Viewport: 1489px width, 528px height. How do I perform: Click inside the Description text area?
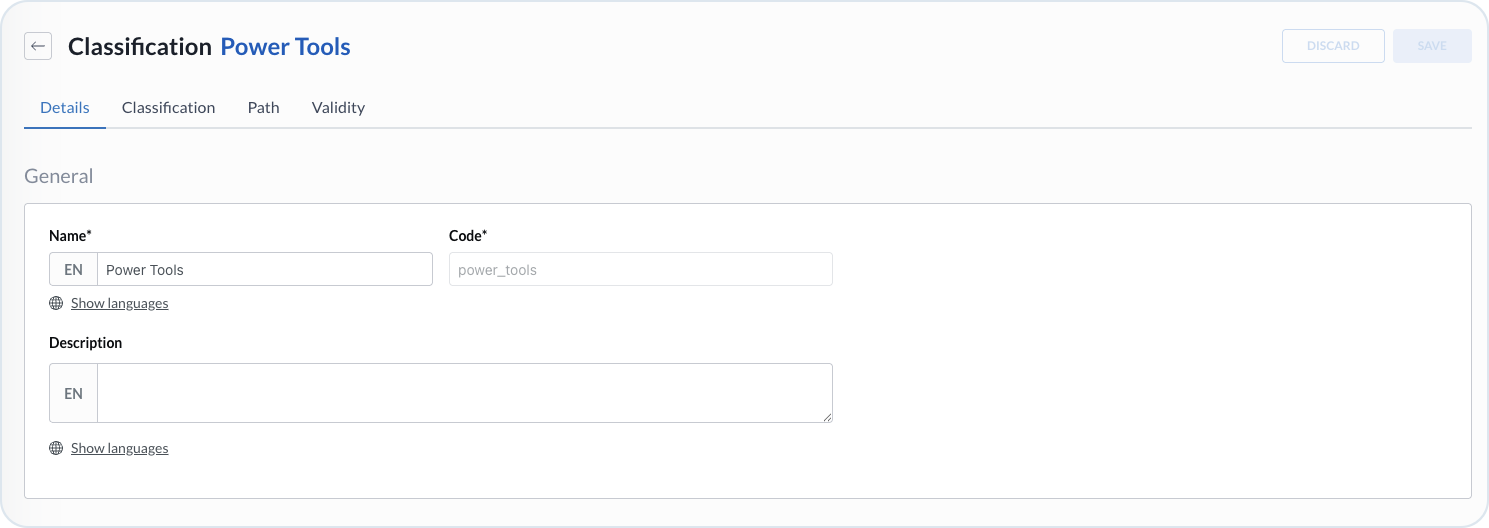click(464, 393)
